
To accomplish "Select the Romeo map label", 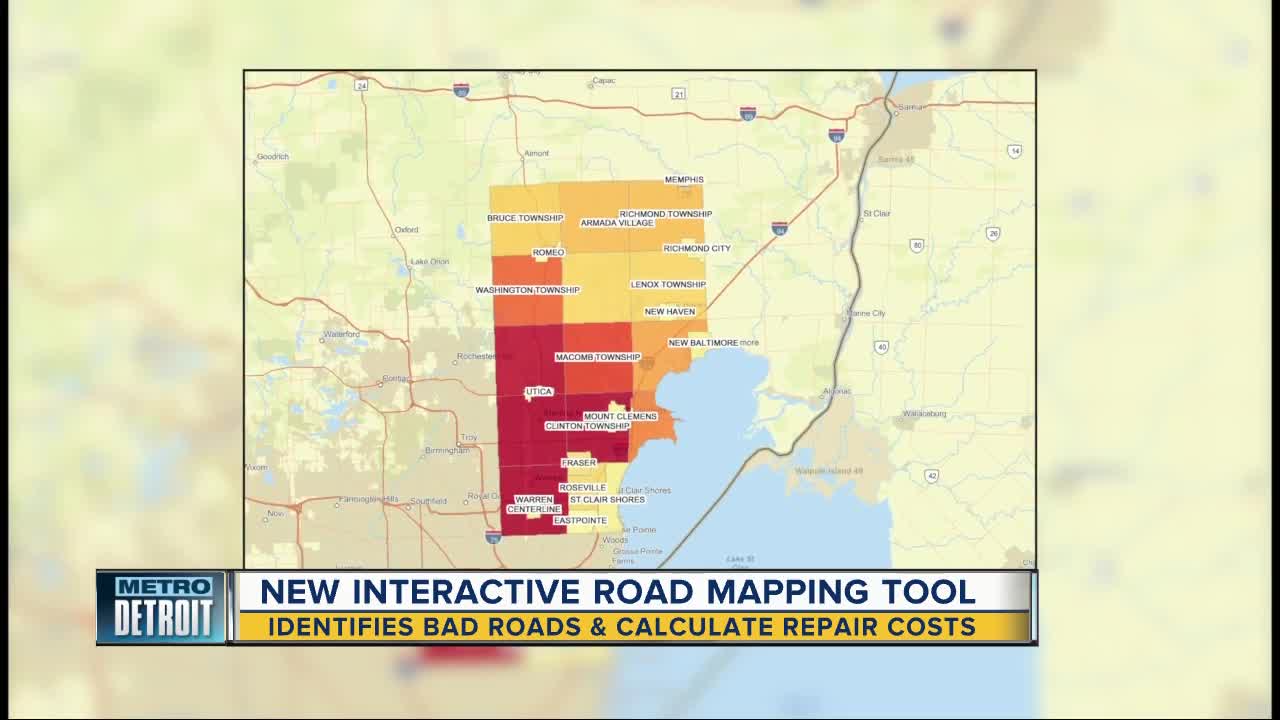I will [x=548, y=253].
